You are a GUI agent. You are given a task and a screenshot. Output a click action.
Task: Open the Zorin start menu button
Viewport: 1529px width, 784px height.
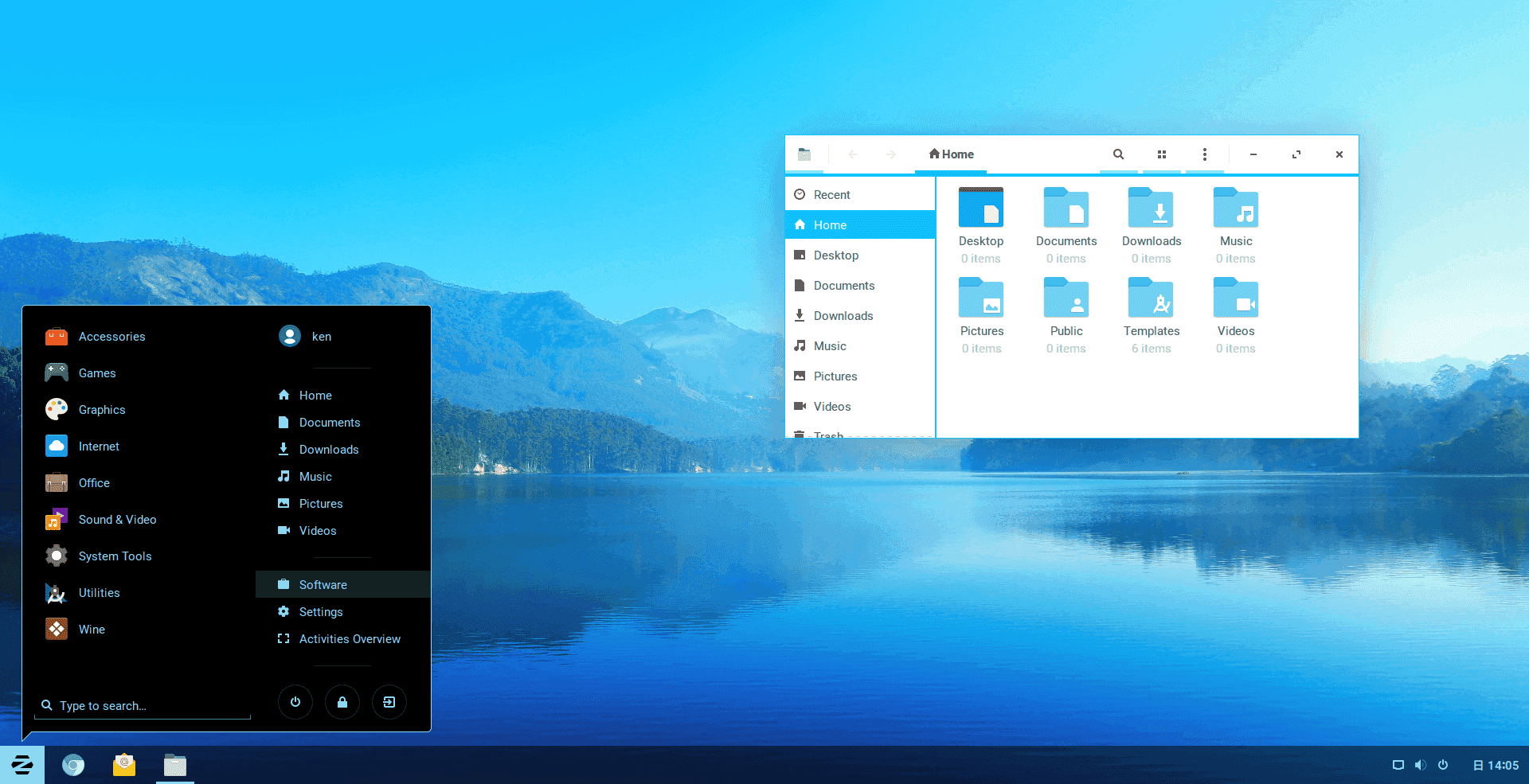[22, 765]
